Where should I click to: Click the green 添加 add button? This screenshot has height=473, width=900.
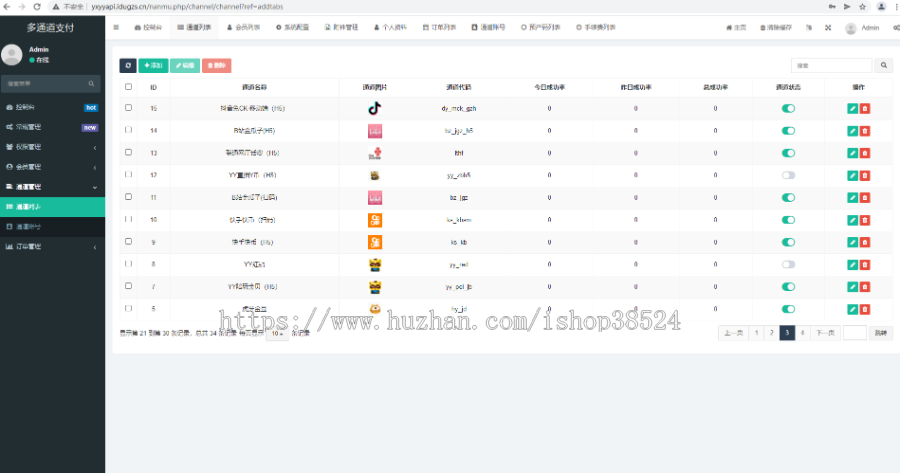153,66
